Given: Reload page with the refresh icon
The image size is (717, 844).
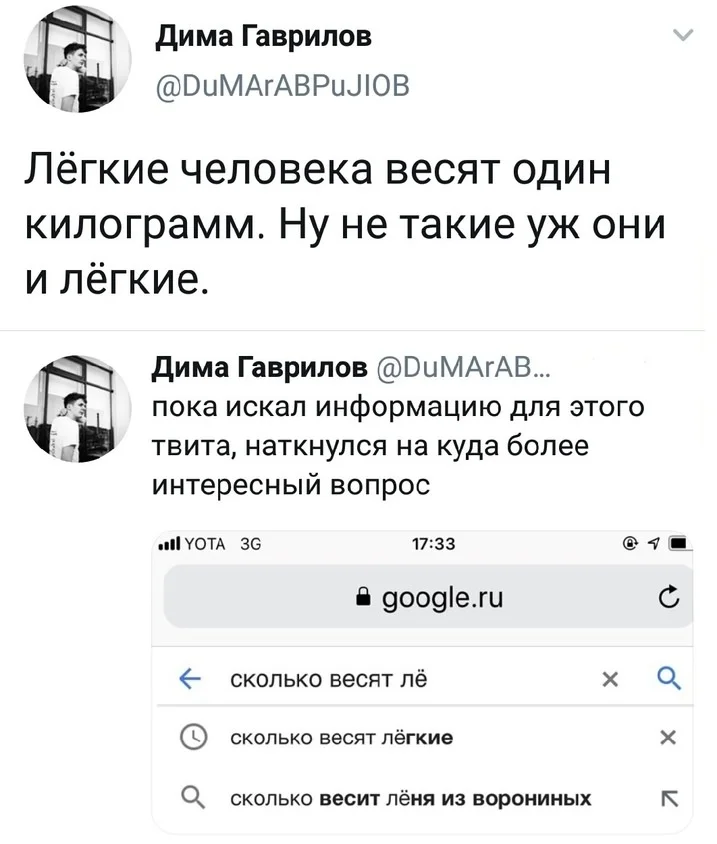Looking at the screenshot, I should click(669, 596).
